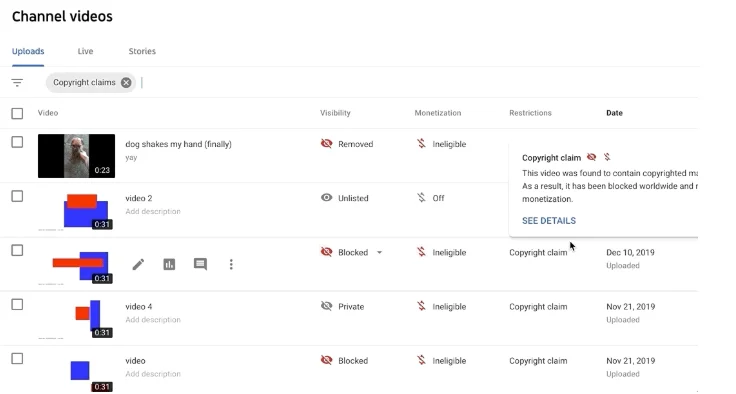Tick checkbox for the Dec 10, 2019 video
Screen dimensions: 736x394
[x=17, y=250]
